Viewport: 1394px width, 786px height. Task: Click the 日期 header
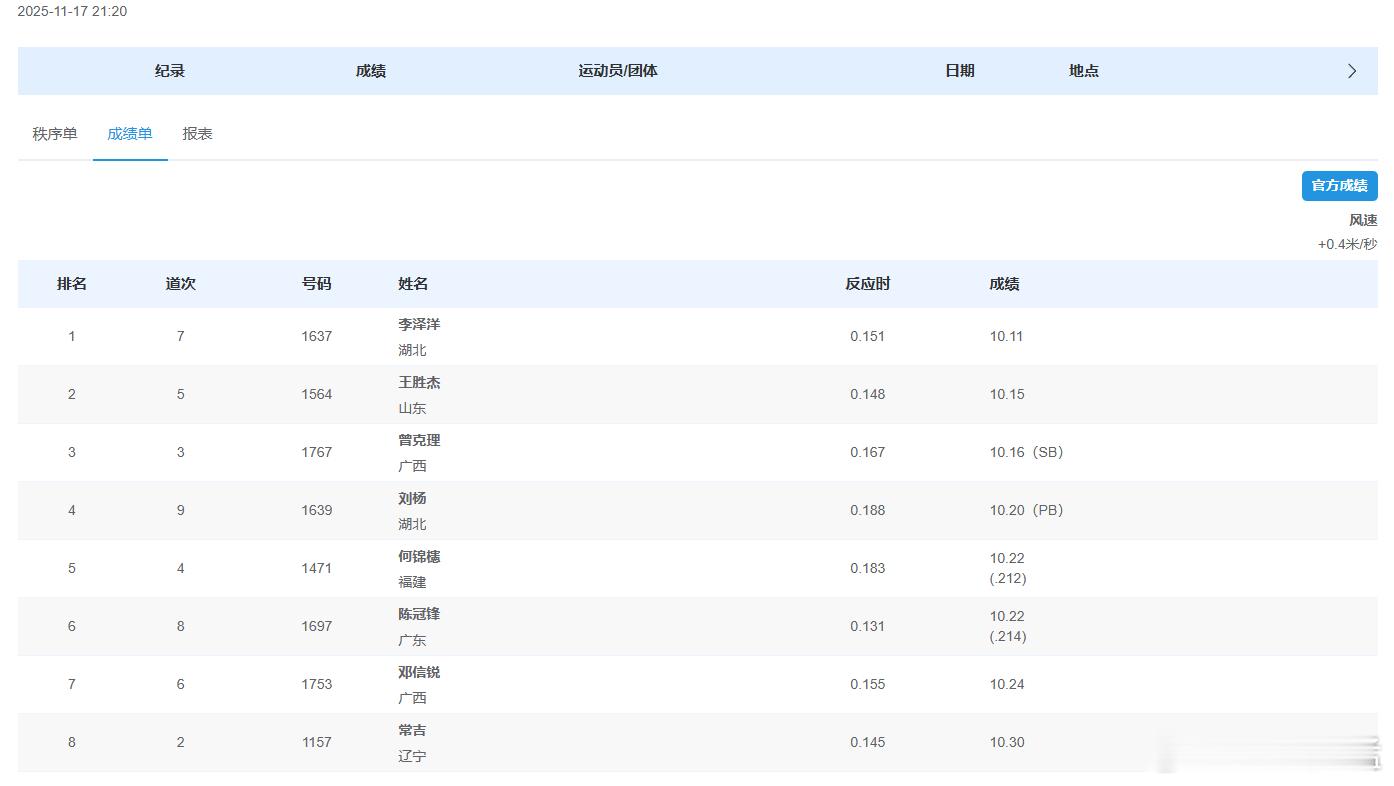[x=960, y=71]
